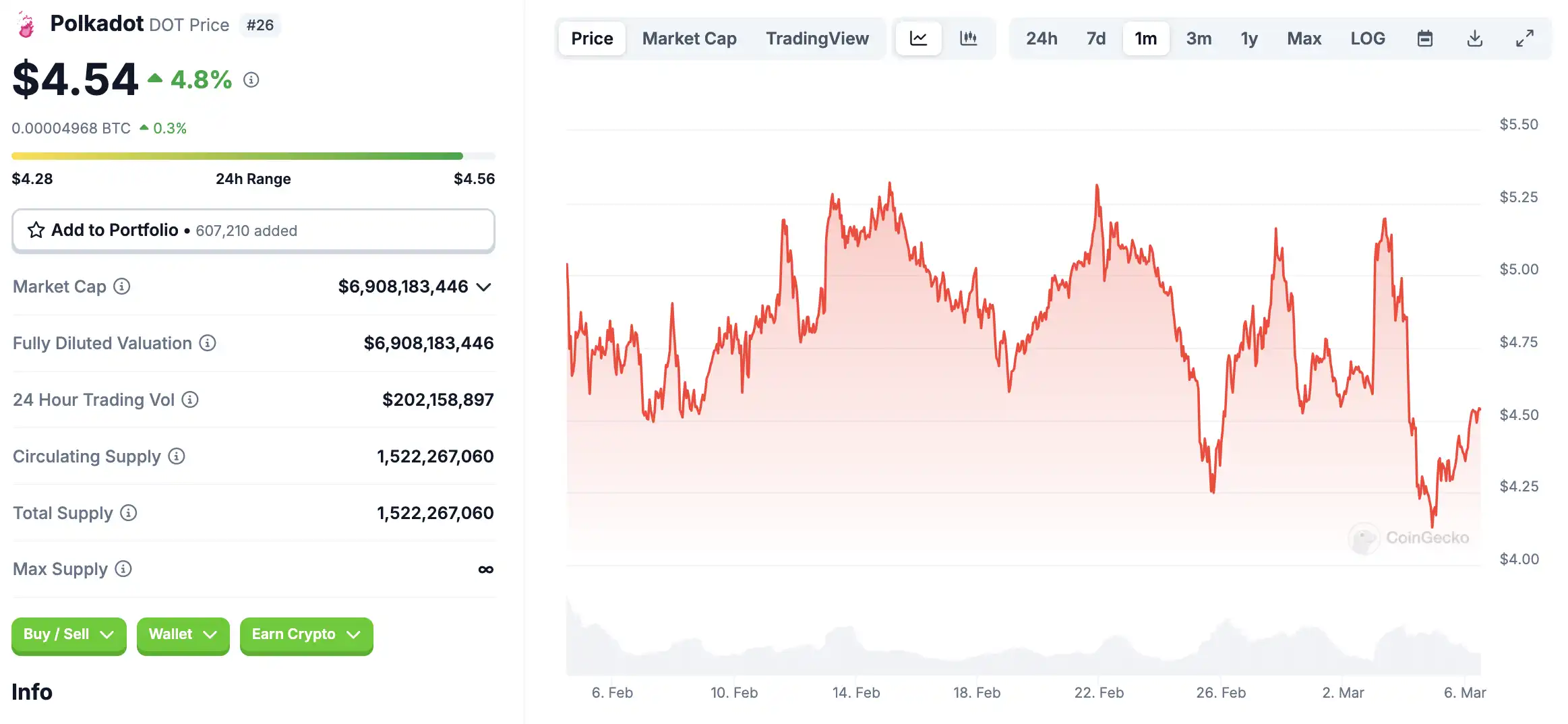This screenshot has height=724, width=1568.
Task: Click info icon beside Max Supply
Action: pos(123,569)
